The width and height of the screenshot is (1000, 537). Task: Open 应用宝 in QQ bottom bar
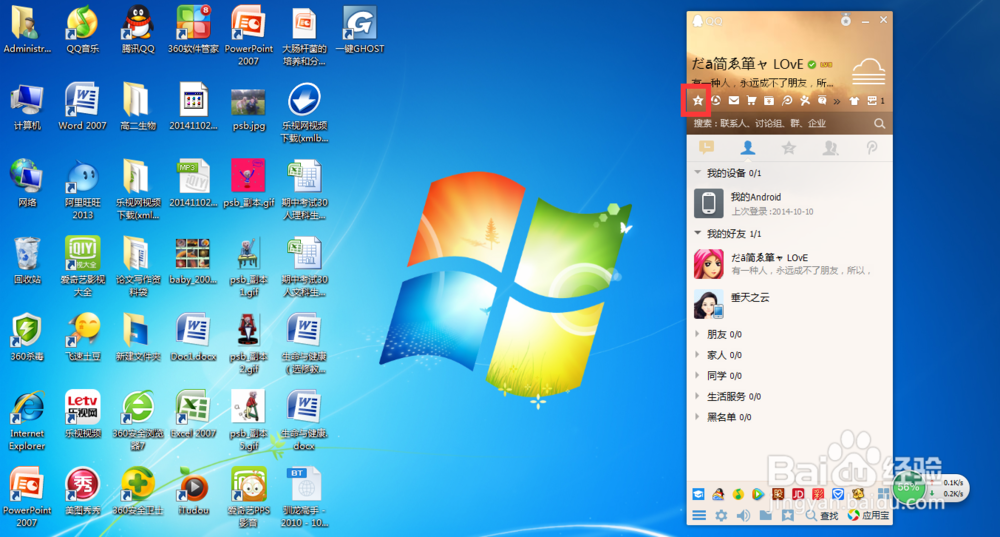[868, 515]
